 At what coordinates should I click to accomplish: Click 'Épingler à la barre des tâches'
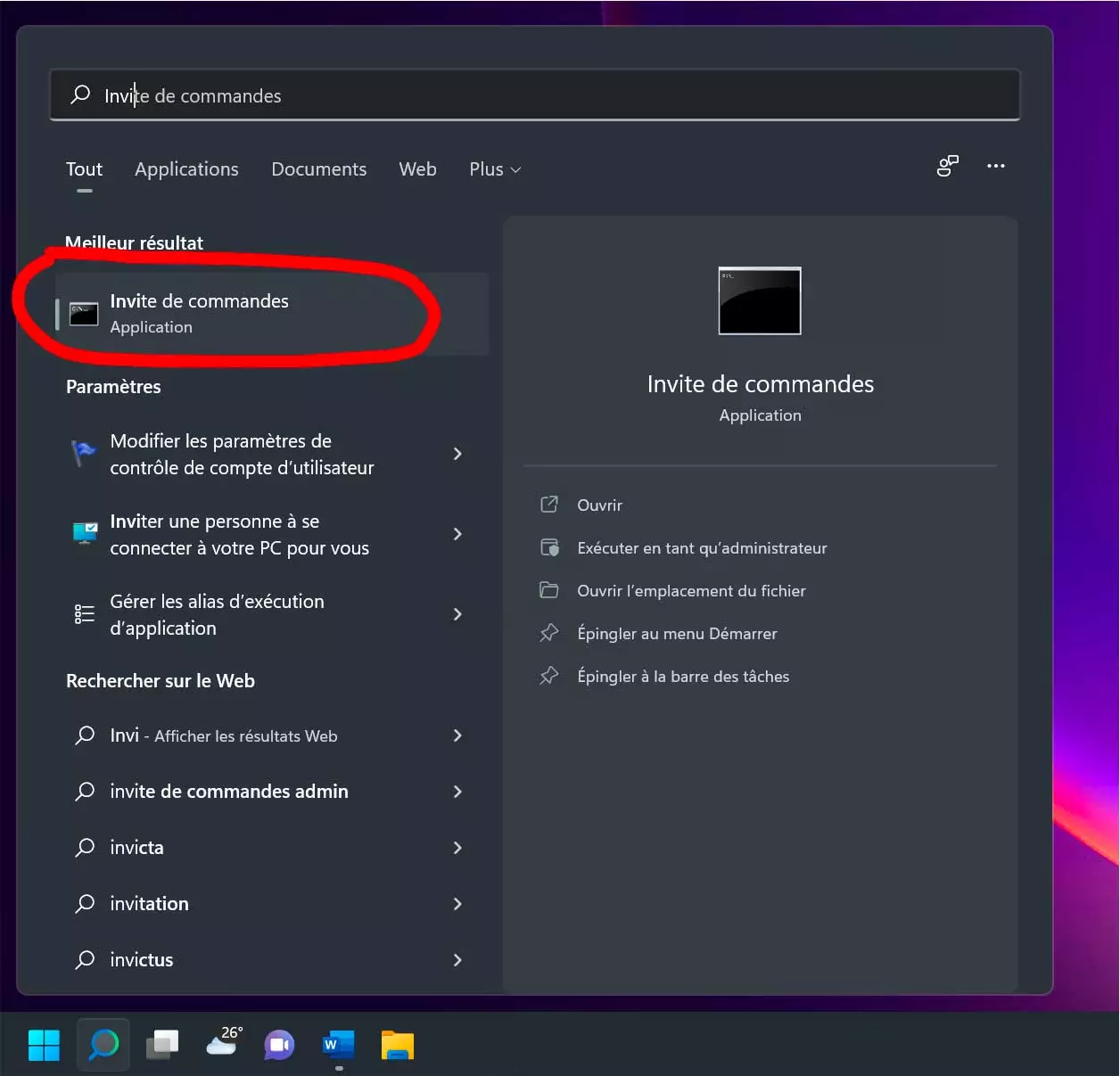tap(682, 677)
